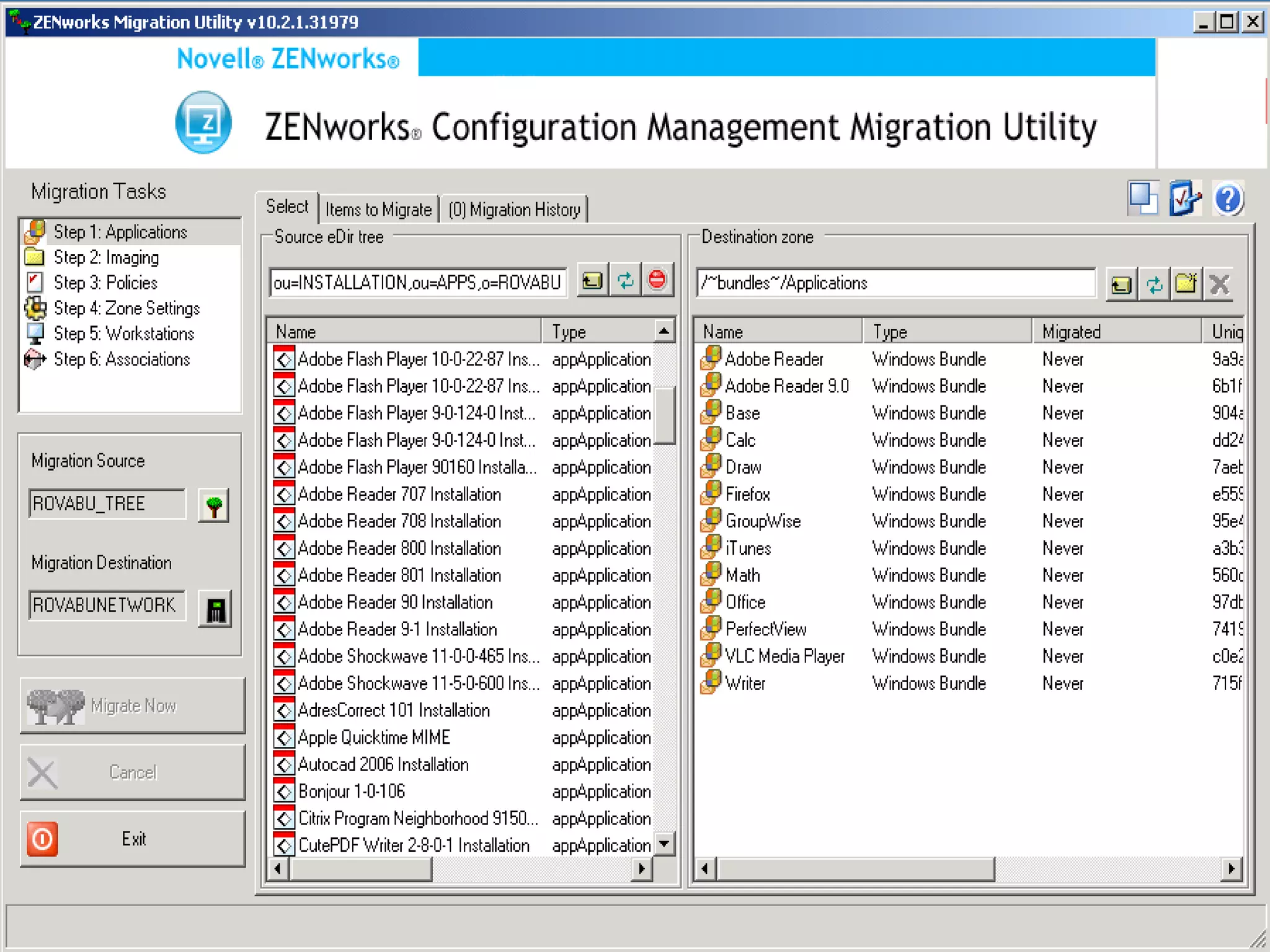Click the source eDir tree path field
Image resolution: width=1270 pixels, height=952 pixels.
[x=418, y=283]
